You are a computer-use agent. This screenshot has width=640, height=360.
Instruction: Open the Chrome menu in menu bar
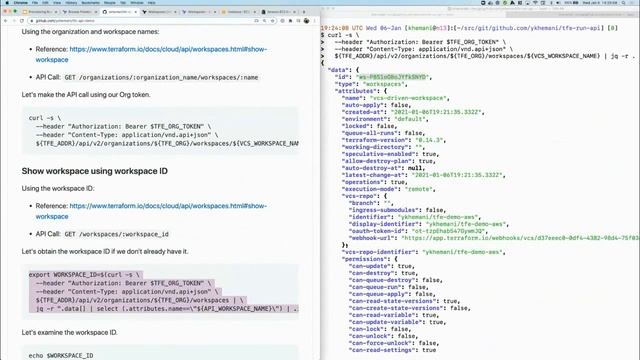[20, 2]
